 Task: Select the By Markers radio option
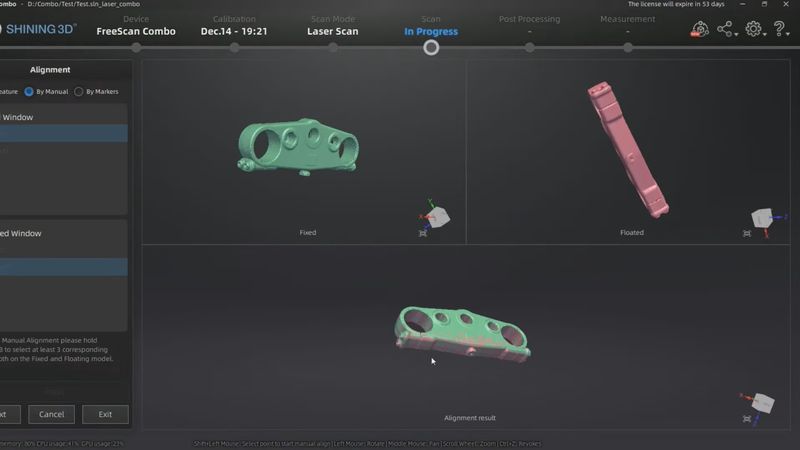79,91
